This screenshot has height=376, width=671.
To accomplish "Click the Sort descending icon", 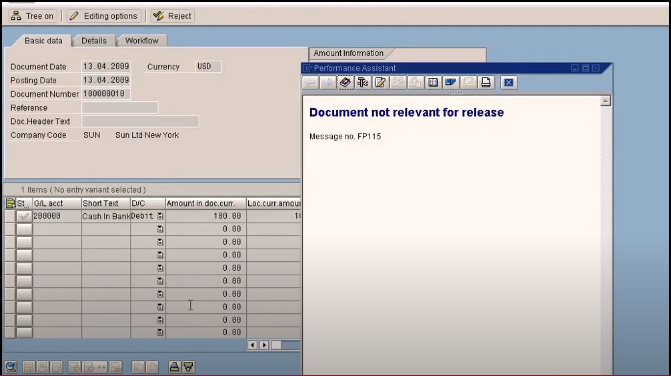I will pos(188,367).
